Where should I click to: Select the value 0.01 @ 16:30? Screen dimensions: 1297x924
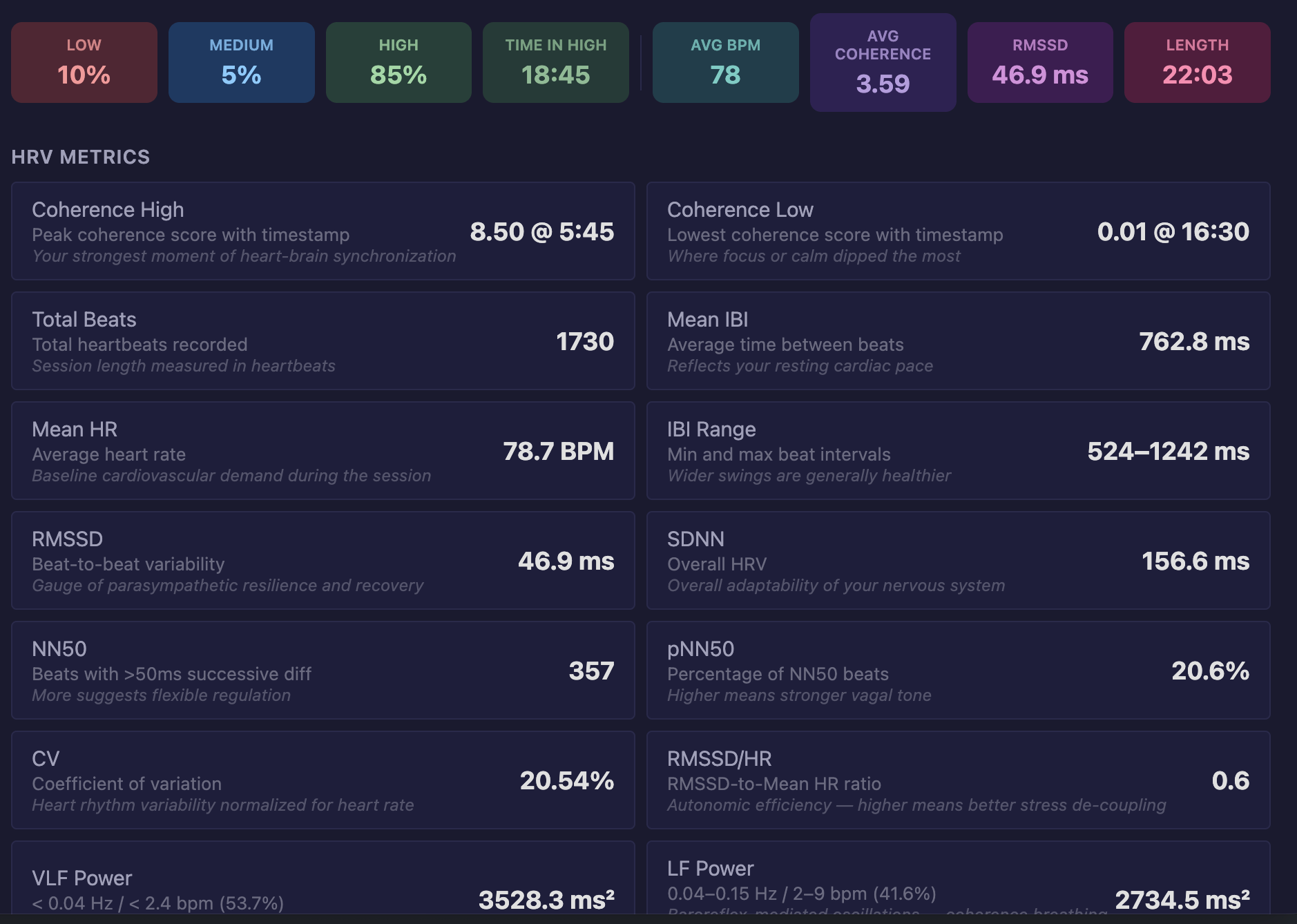(1173, 231)
